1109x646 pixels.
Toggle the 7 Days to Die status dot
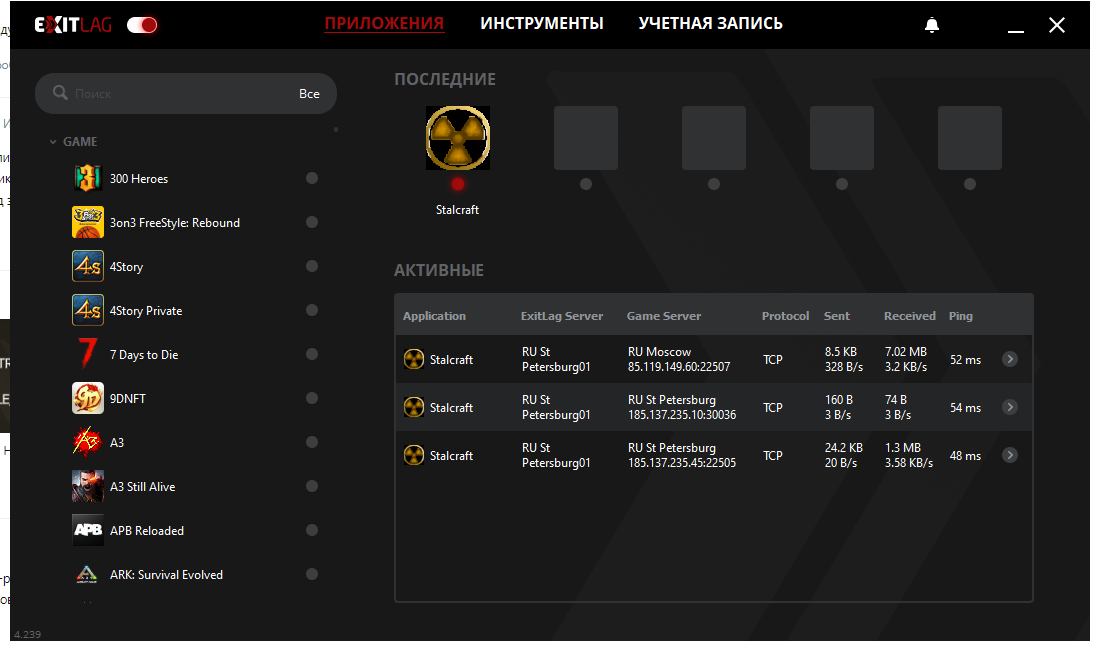point(312,354)
